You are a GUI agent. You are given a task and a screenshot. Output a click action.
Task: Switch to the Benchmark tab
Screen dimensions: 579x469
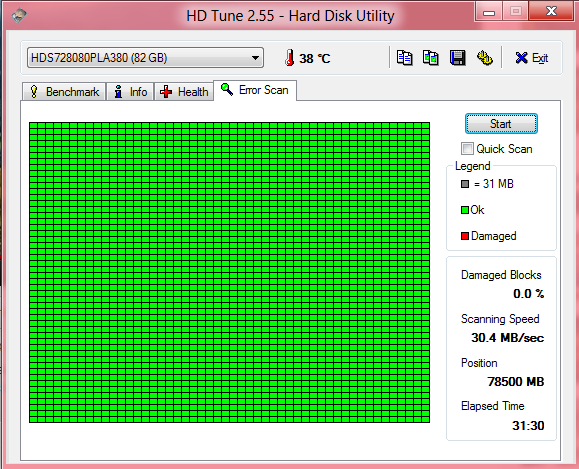pos(64,92)
